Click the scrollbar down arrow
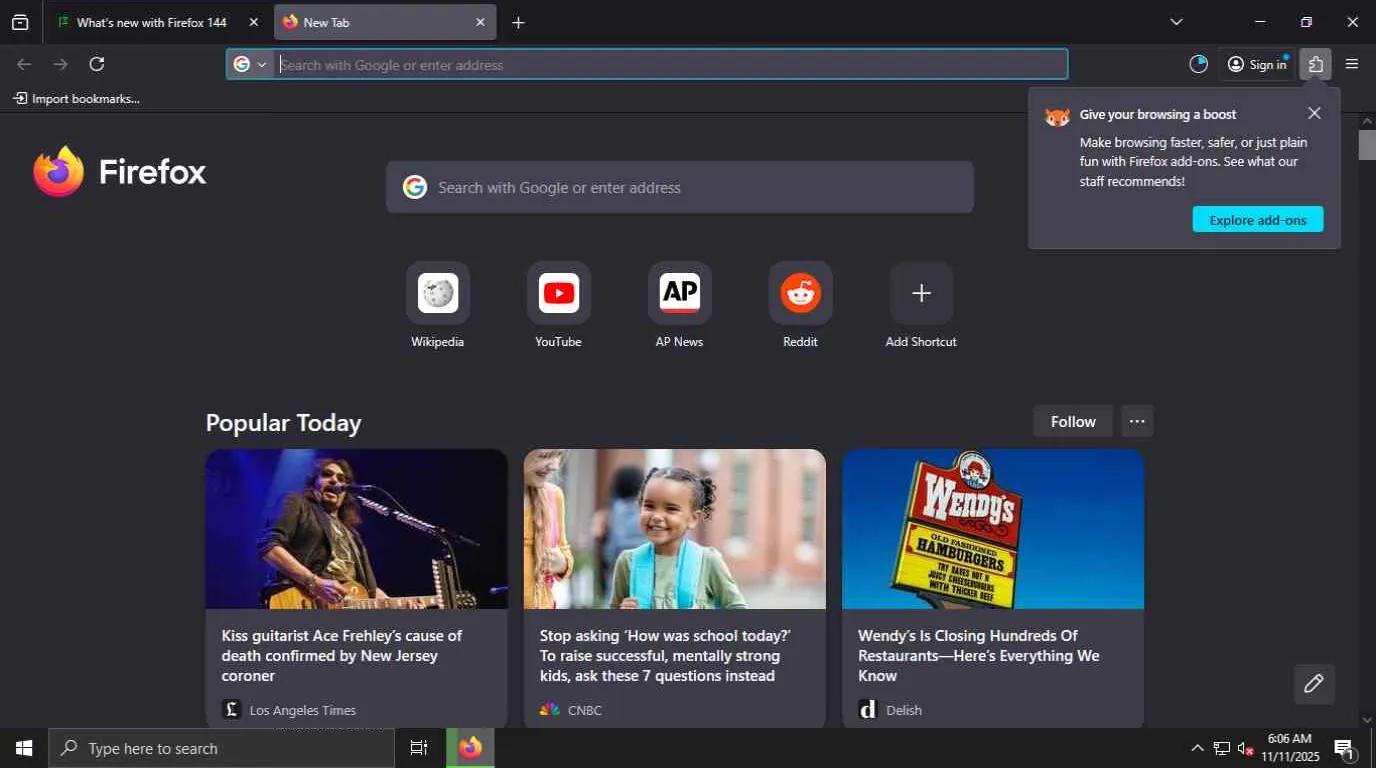Viewport: 1376px width, 768px height. pyautogui.click(x=1367, y=720)
